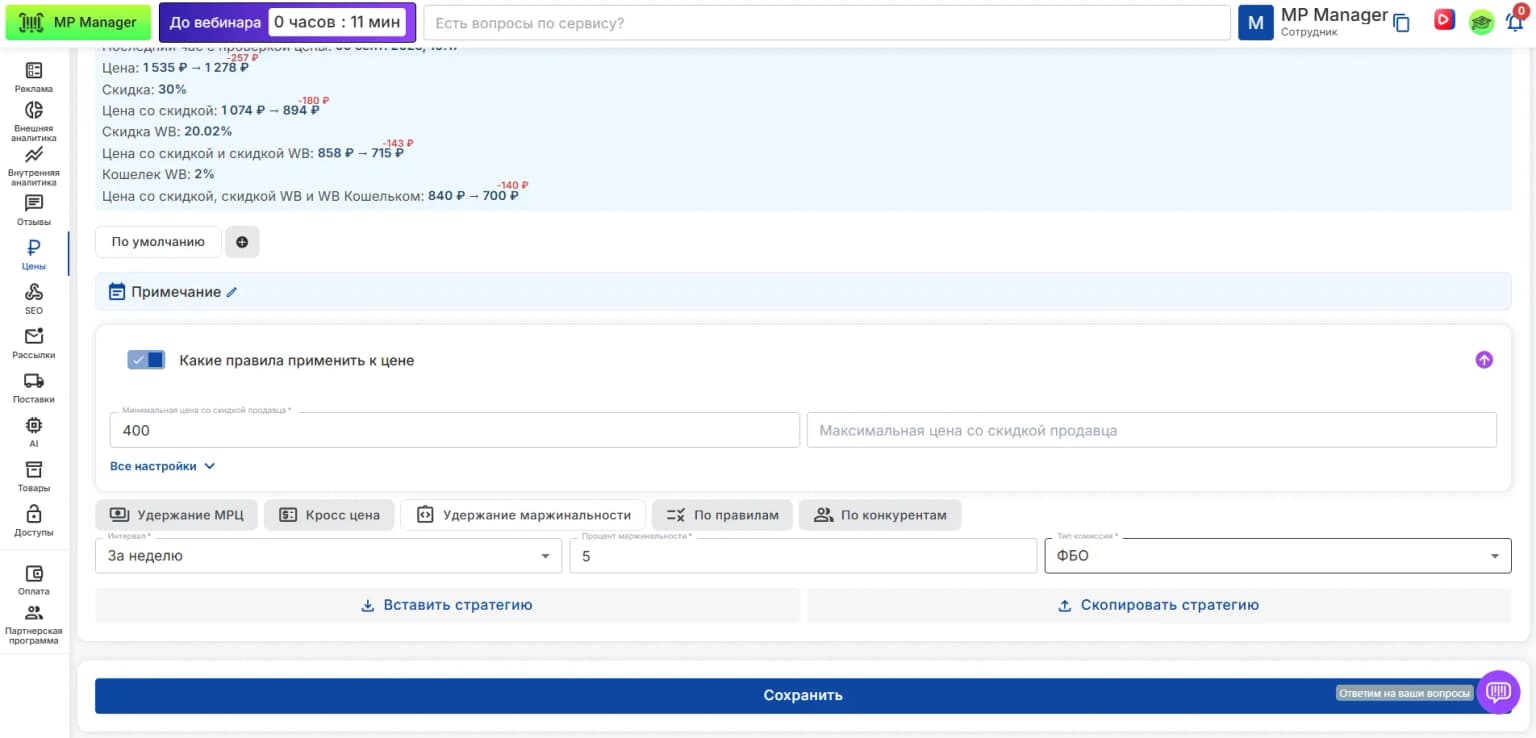Click the Скидка: 30% line
Image resolution: width=1536 pixels, height=738 pixels.
click(144, 89)
